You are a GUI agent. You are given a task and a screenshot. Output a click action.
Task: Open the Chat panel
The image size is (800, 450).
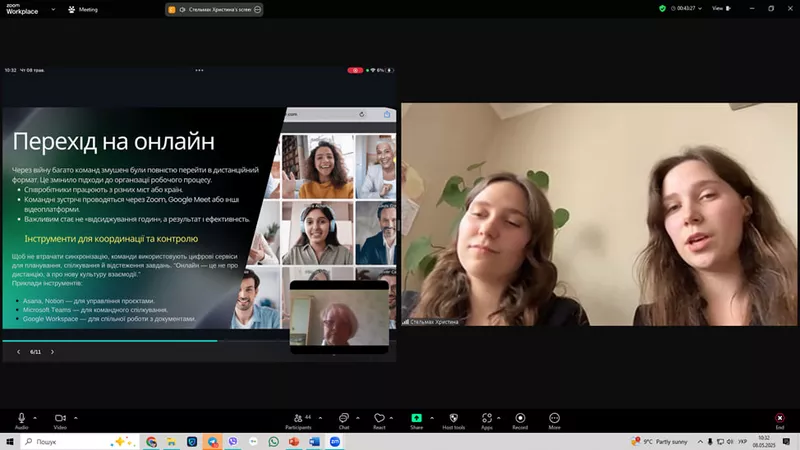click(x=344, y=421)
